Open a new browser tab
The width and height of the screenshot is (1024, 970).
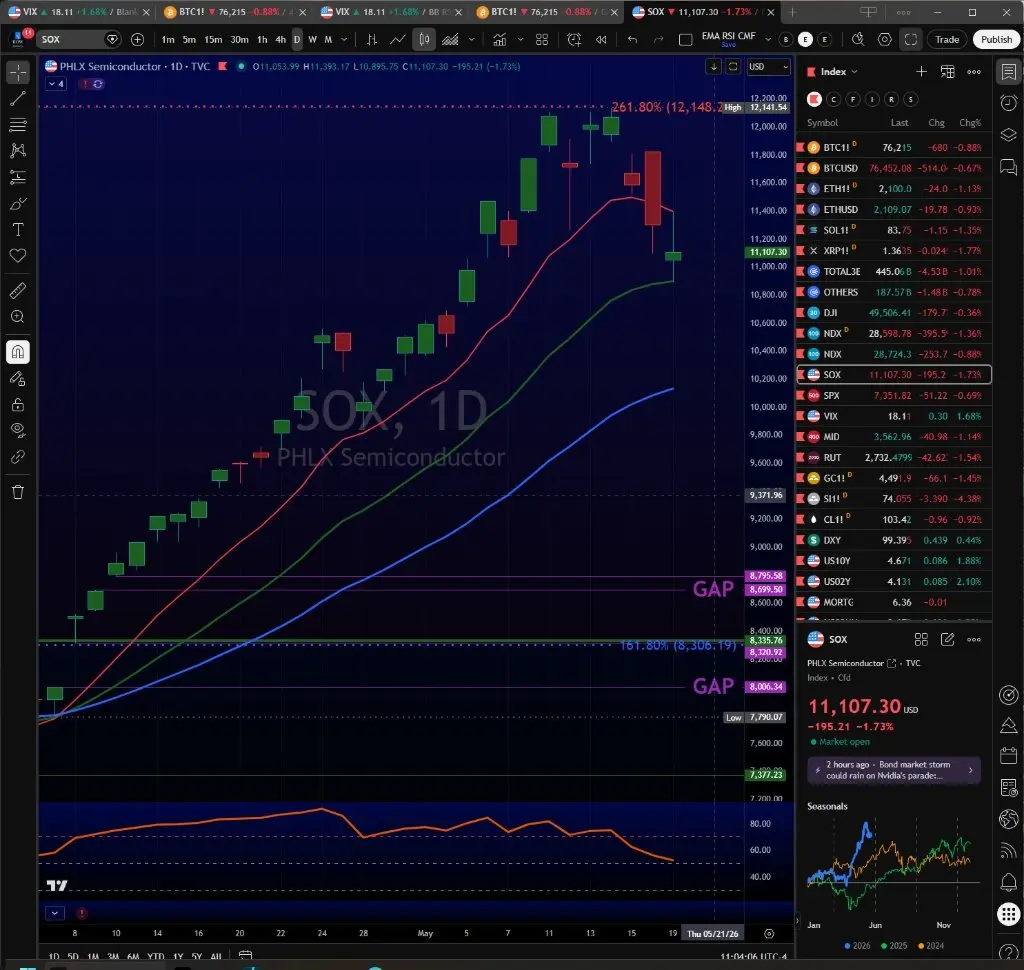[792, 12]
